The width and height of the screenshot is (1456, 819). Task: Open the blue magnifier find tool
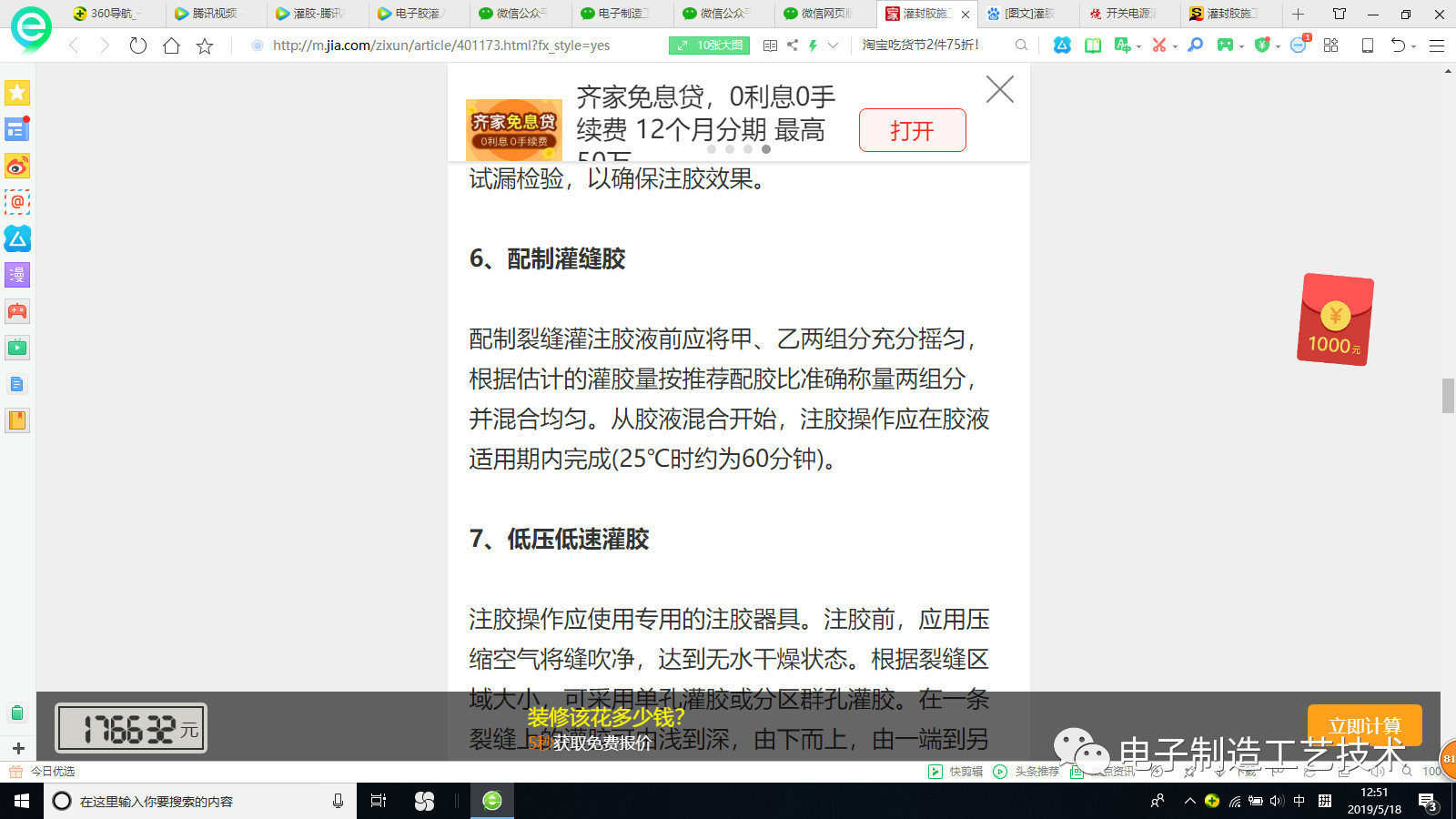1196,45
